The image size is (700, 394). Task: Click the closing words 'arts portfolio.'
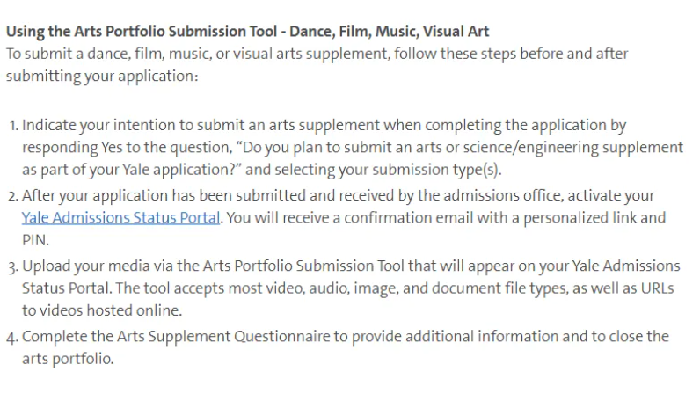[x=68, y=359]
